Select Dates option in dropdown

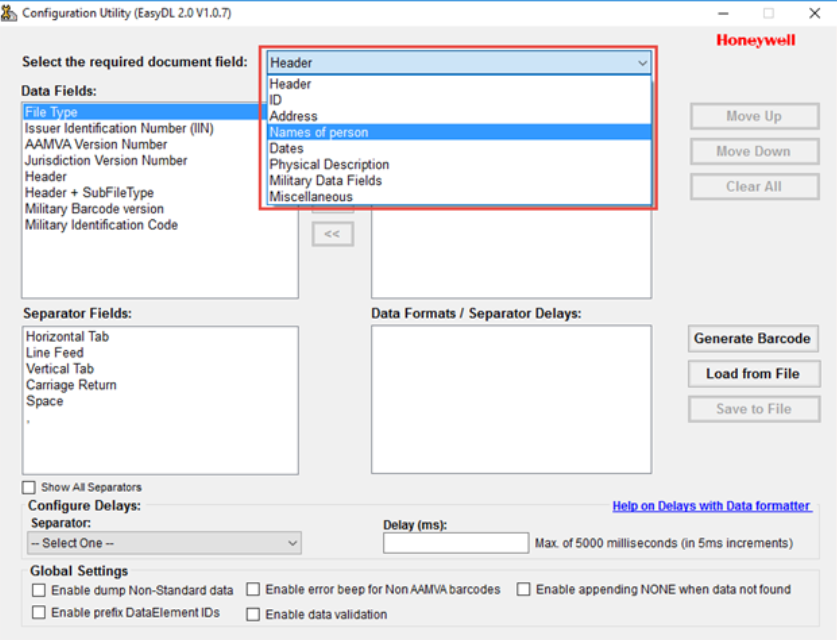click(459, 148)
